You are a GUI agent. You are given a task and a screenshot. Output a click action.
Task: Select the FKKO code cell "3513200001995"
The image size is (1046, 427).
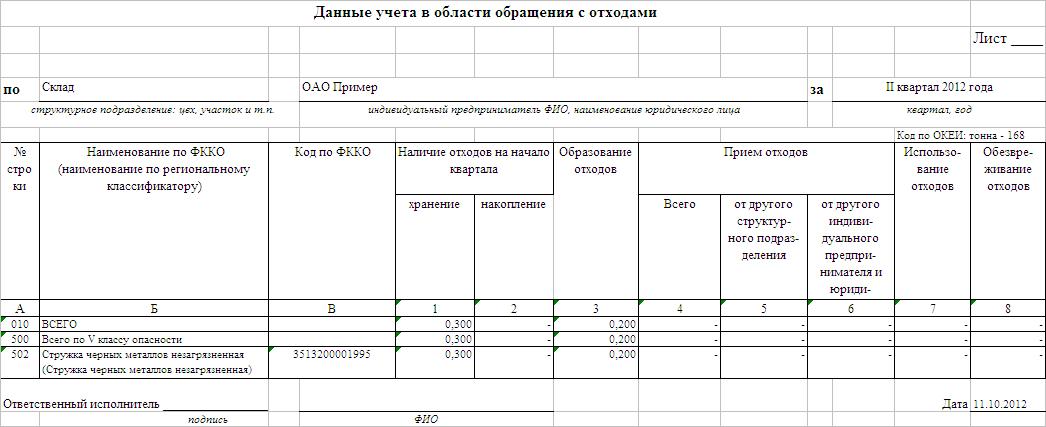click(x=333, y=354)
